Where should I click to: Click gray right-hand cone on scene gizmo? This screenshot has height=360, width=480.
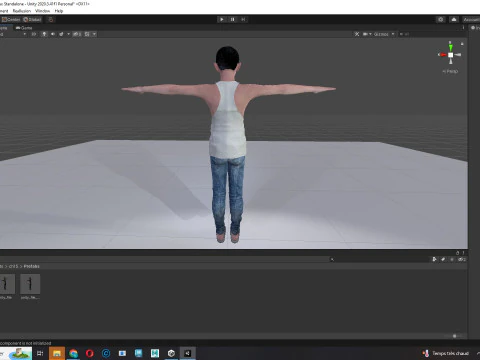(x=458, y=55)
